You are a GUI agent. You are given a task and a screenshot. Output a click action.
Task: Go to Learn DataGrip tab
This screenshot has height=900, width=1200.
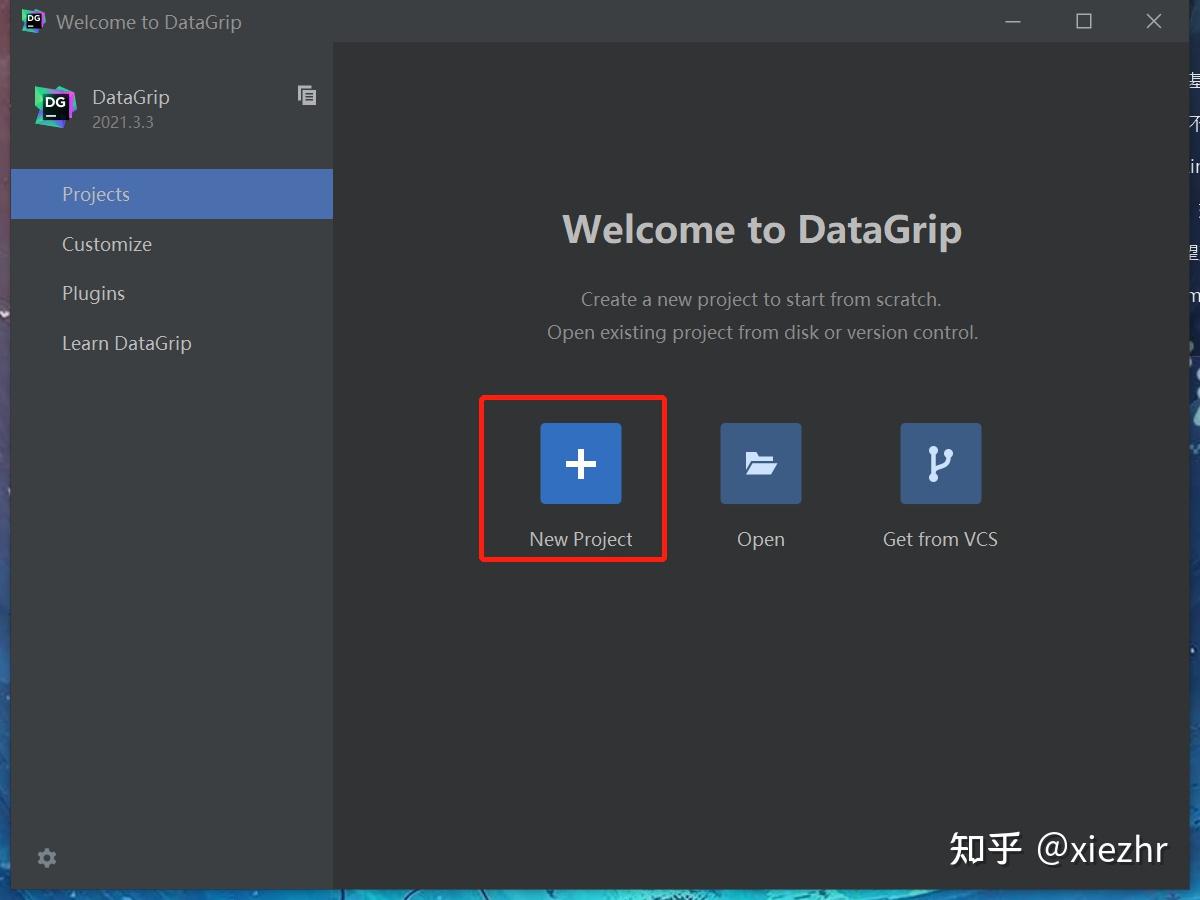click(172, 343)
